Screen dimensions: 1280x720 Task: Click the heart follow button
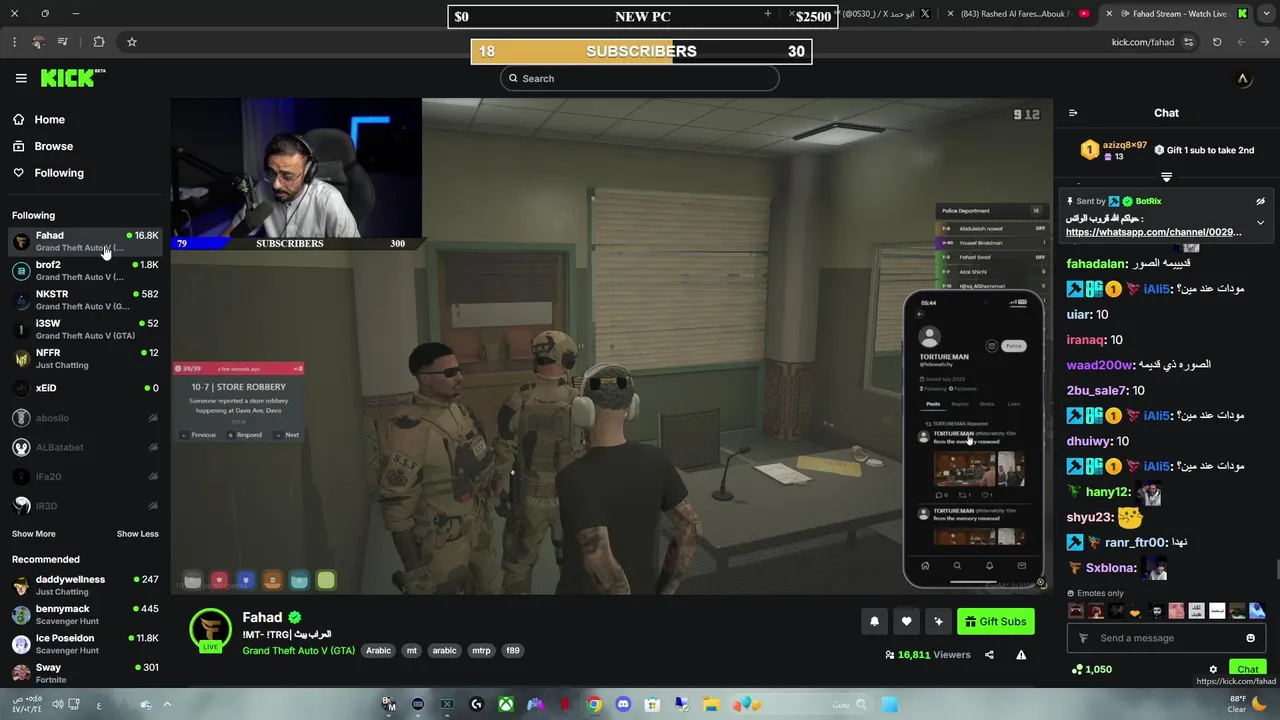(x=906, y=621)
